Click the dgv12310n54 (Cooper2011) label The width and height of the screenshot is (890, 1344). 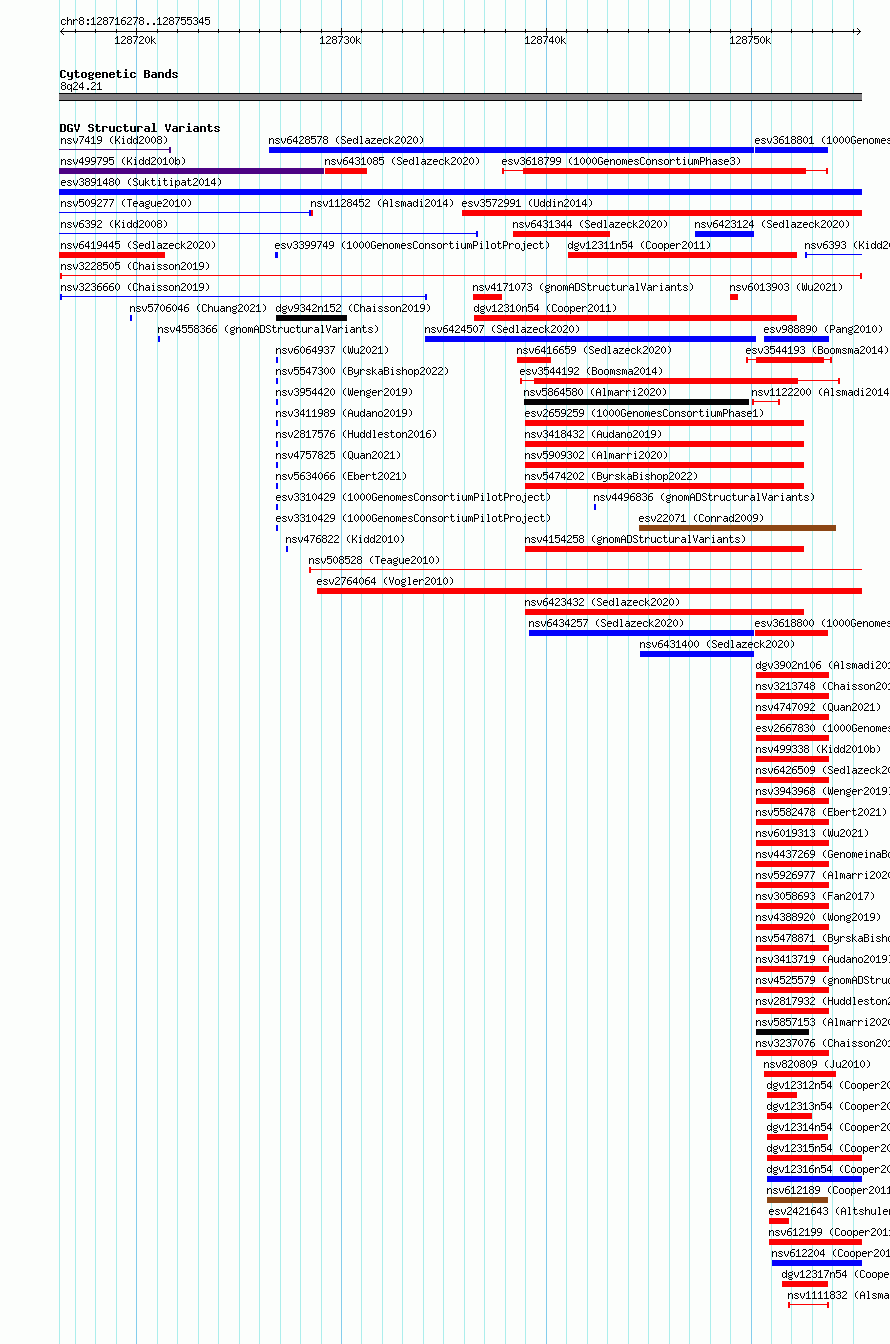point(546,308)
